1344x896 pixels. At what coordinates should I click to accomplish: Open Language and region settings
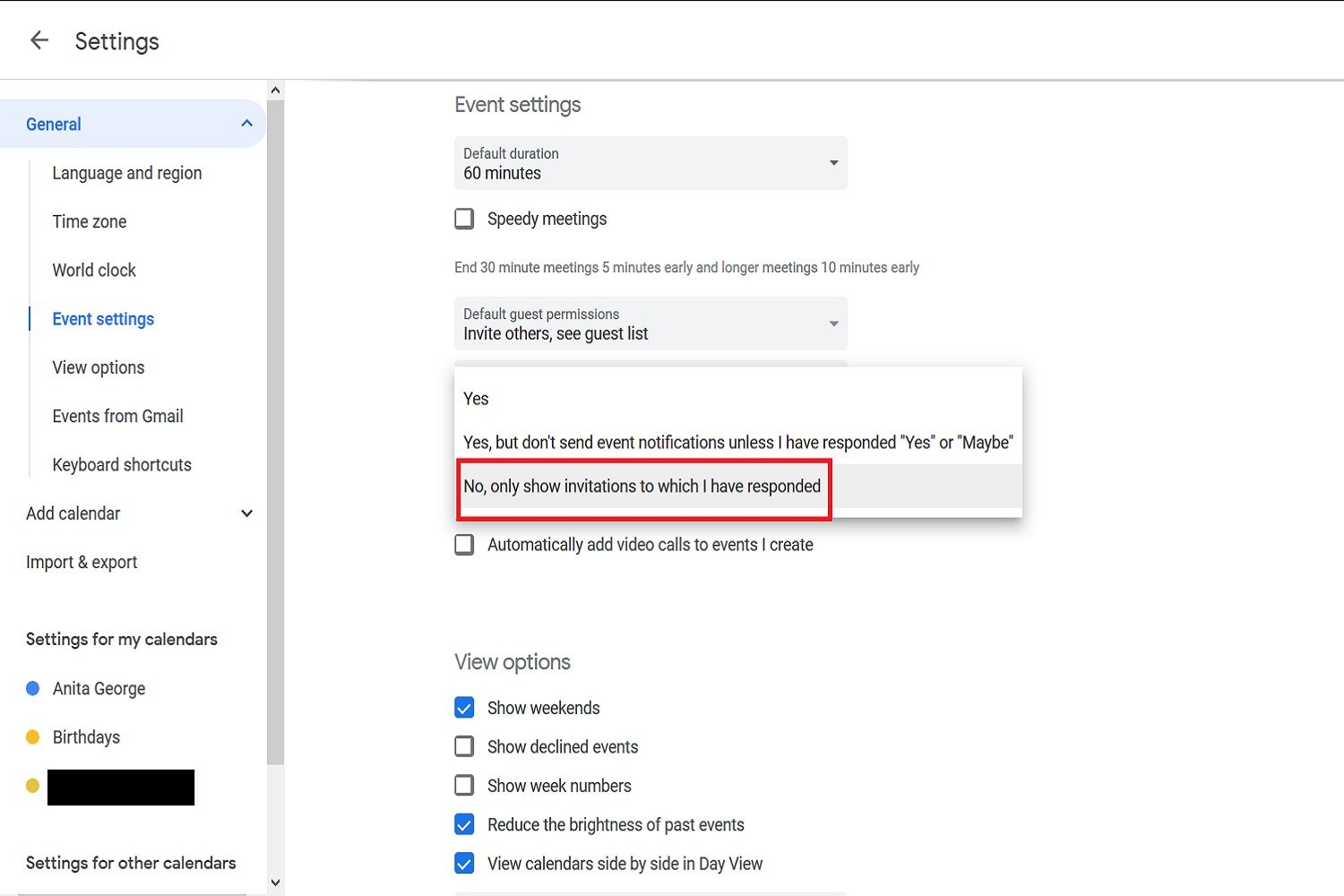point(127,173)
